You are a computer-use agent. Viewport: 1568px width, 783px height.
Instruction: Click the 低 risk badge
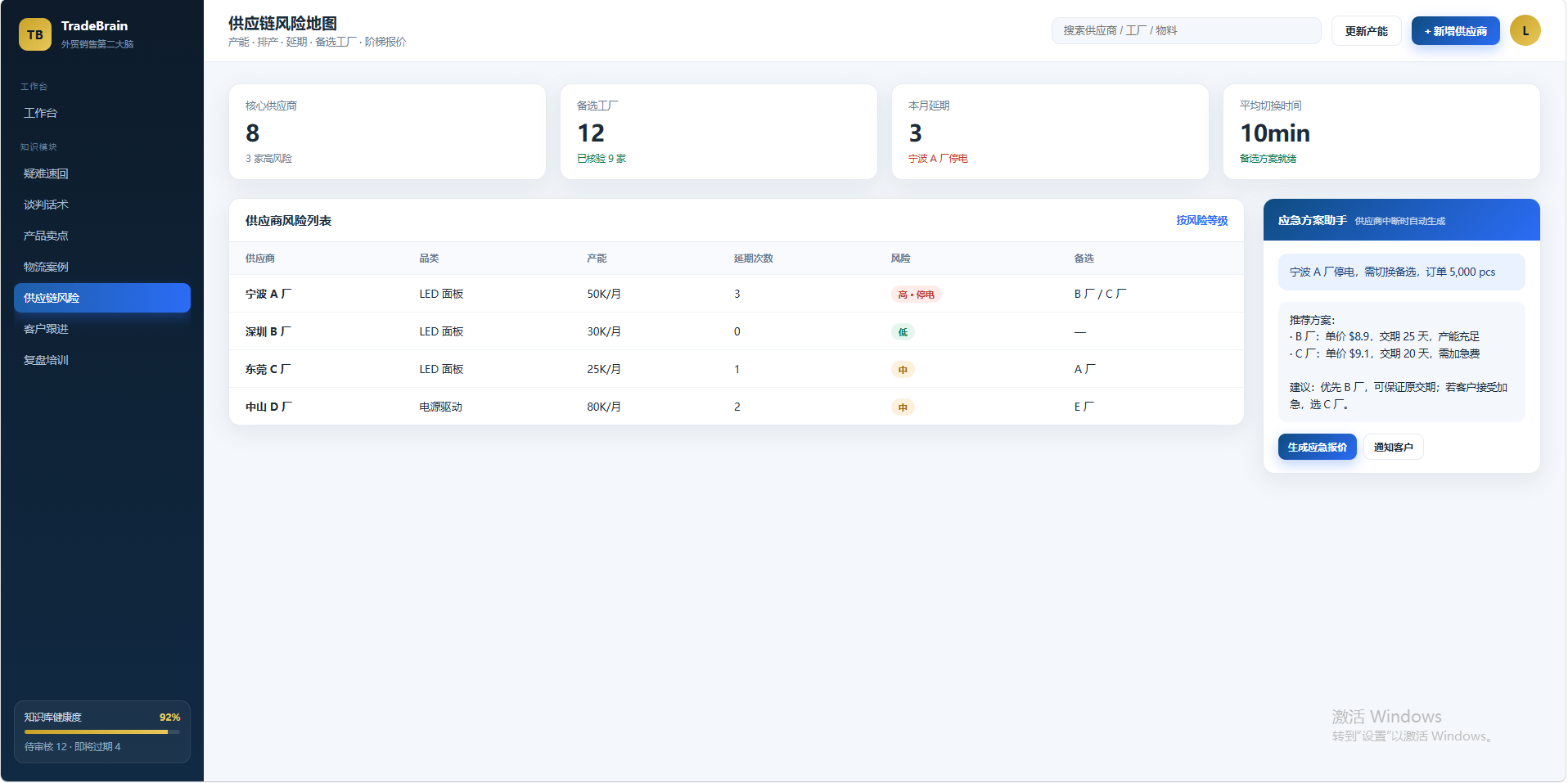[903, 332]
